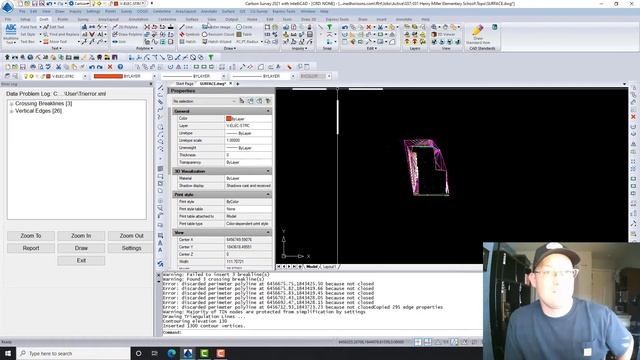The height and width of the screenshot is (360, 640).
Task: Open the Settings menu in menu bar
Action: click(x=93, y=11)
